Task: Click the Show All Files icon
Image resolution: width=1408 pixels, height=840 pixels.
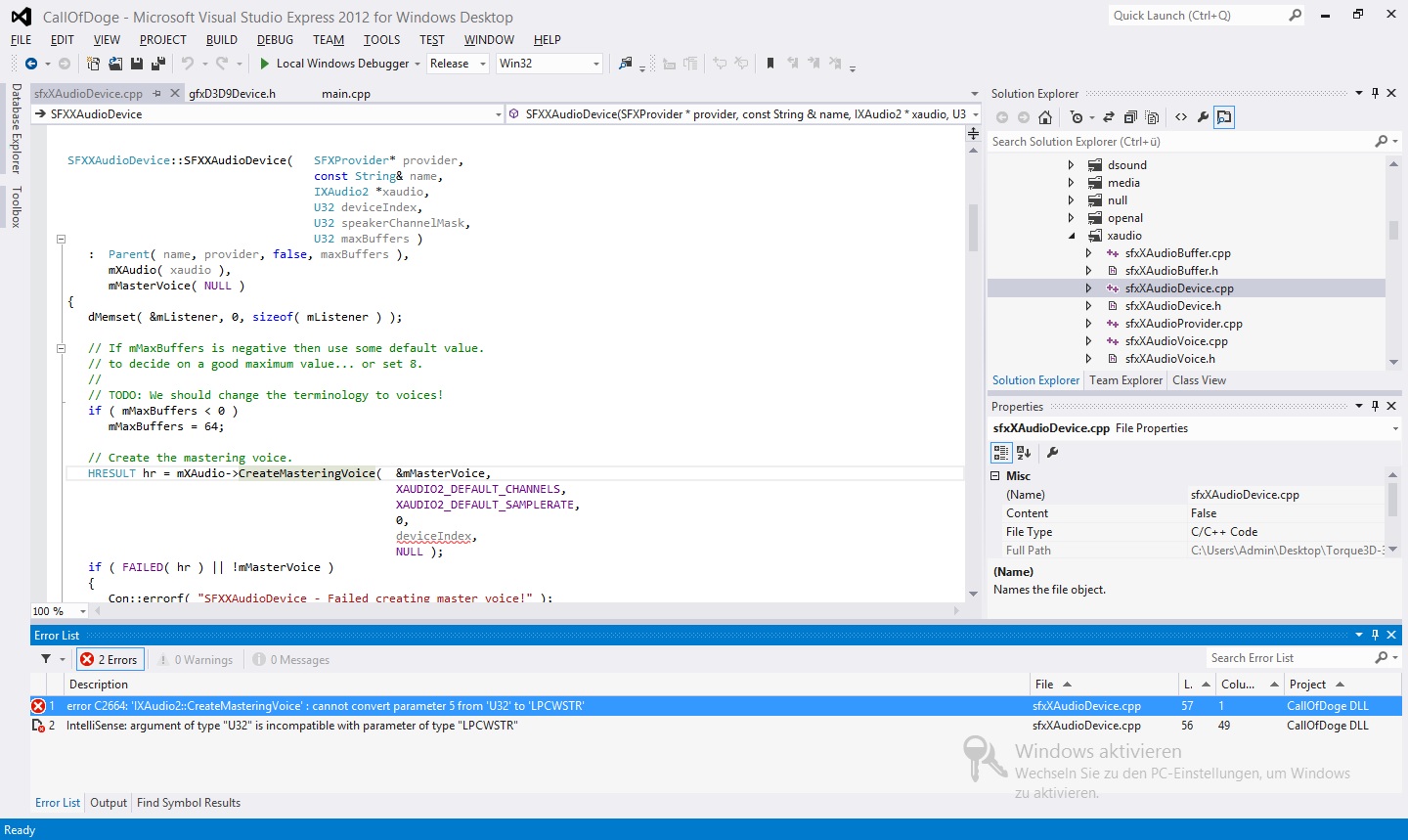Action: pos(1153,117)
